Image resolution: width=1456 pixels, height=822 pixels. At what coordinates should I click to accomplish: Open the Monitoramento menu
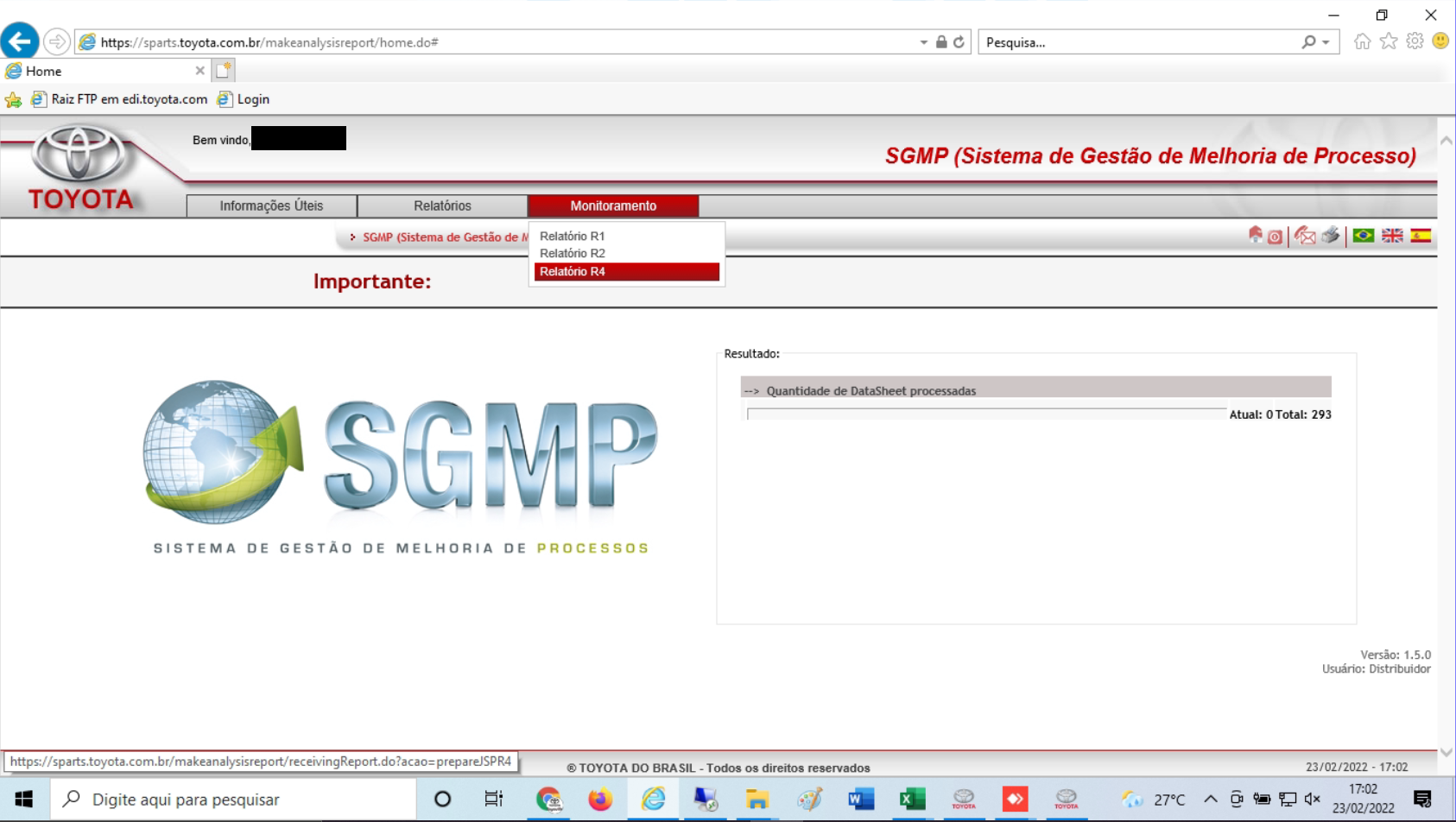click(x=613, y=205)
